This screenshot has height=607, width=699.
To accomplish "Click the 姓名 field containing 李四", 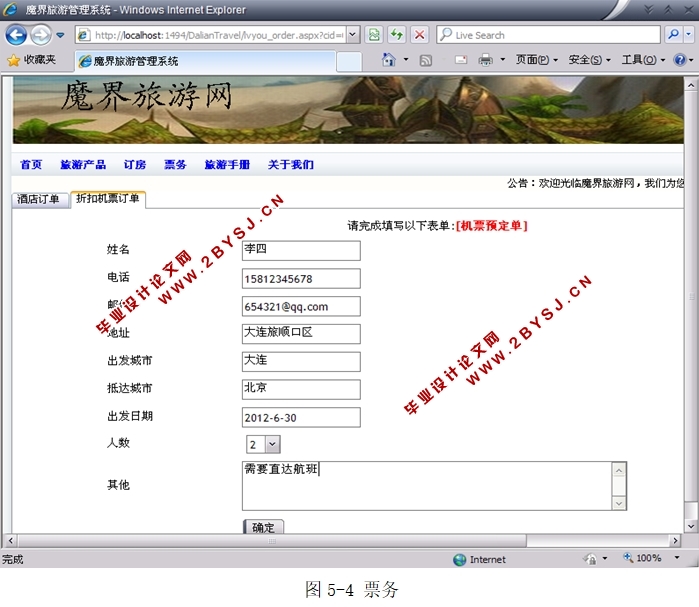I will [x=301, y=250].
